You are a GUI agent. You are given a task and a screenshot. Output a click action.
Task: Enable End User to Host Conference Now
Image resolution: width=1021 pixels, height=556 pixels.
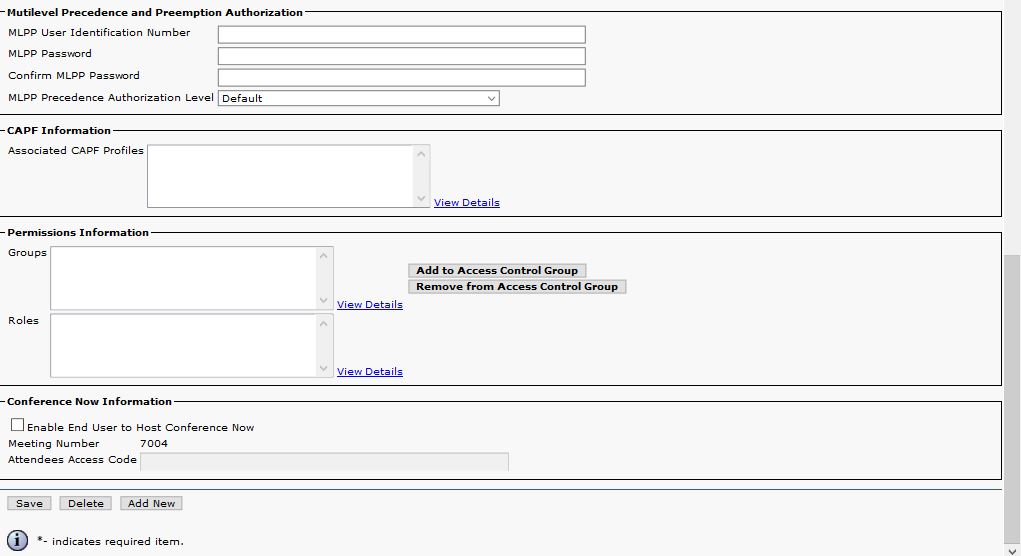point(17,425)
